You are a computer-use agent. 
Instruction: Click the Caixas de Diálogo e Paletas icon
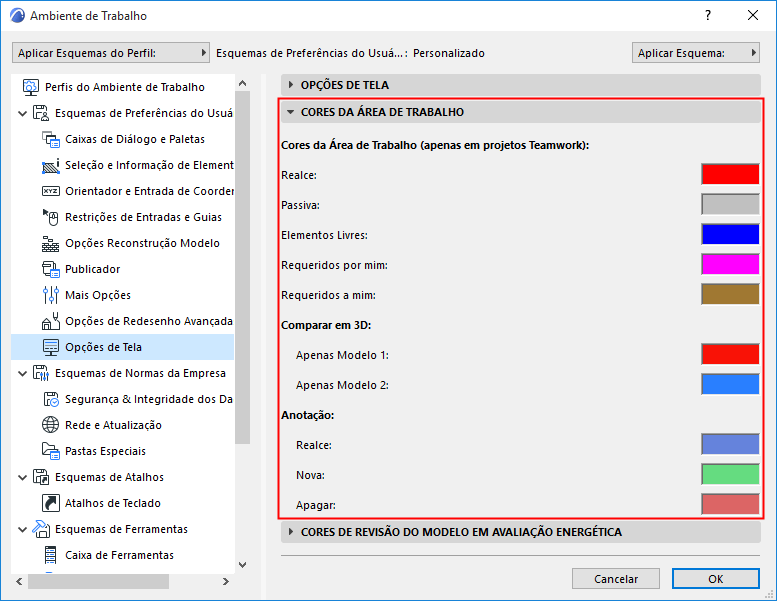click(51, 139)
